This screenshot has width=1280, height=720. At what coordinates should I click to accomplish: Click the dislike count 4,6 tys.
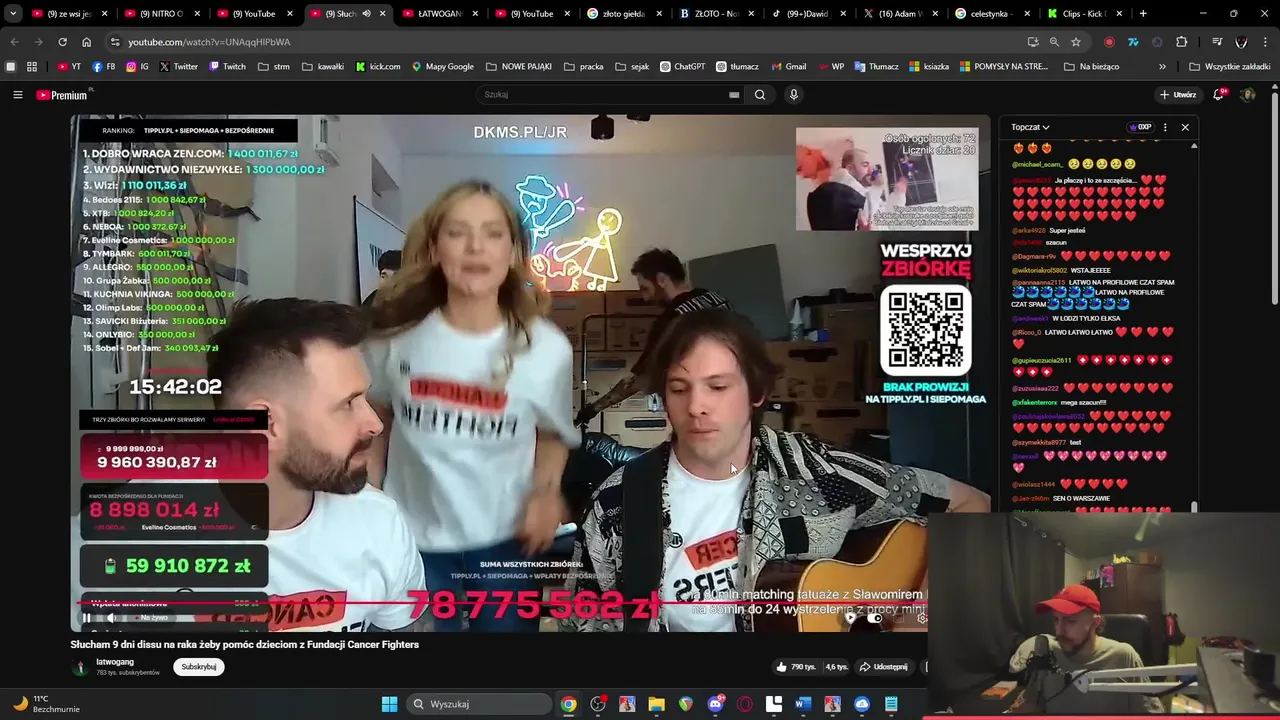point(836,667)
